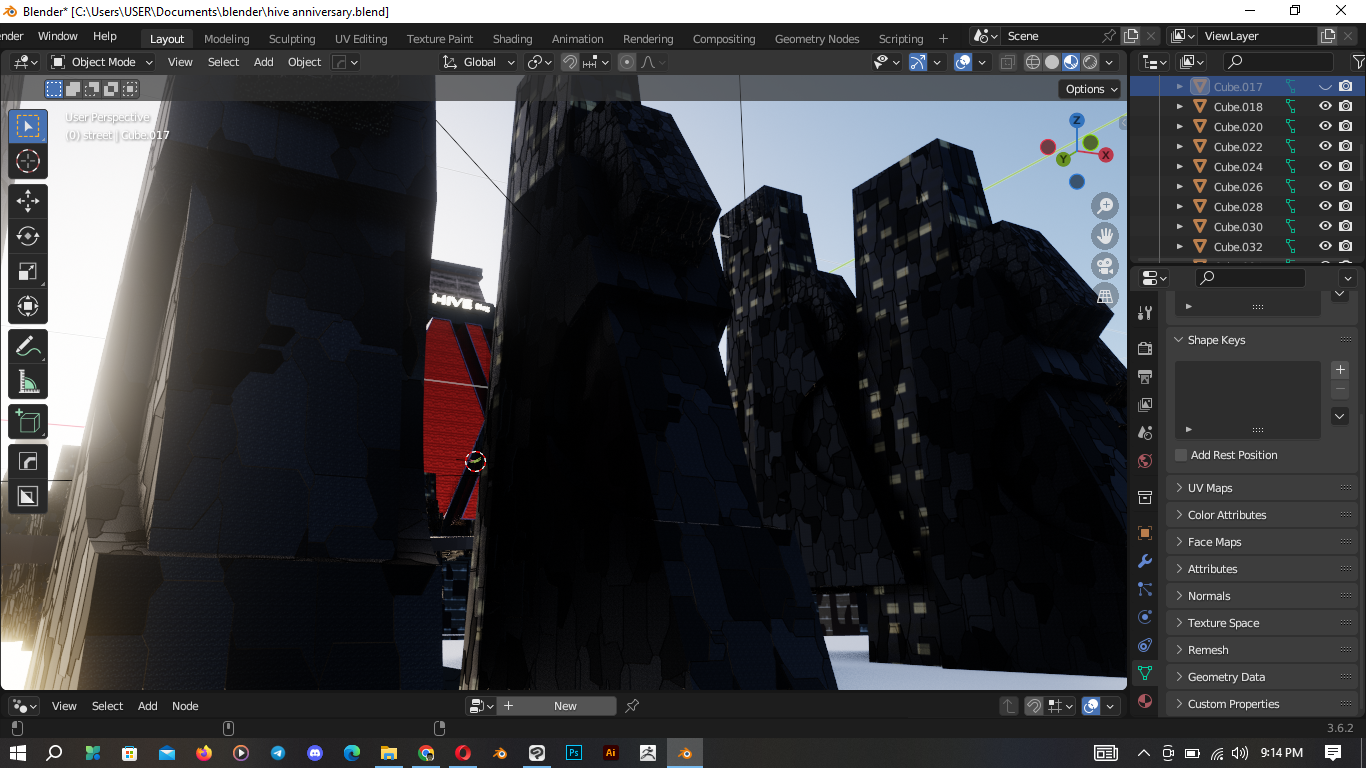This screenshot has width=1366, height=768.
Task: Activate the Scale tool
Action: pyautogui.click(x=28, y=271)
